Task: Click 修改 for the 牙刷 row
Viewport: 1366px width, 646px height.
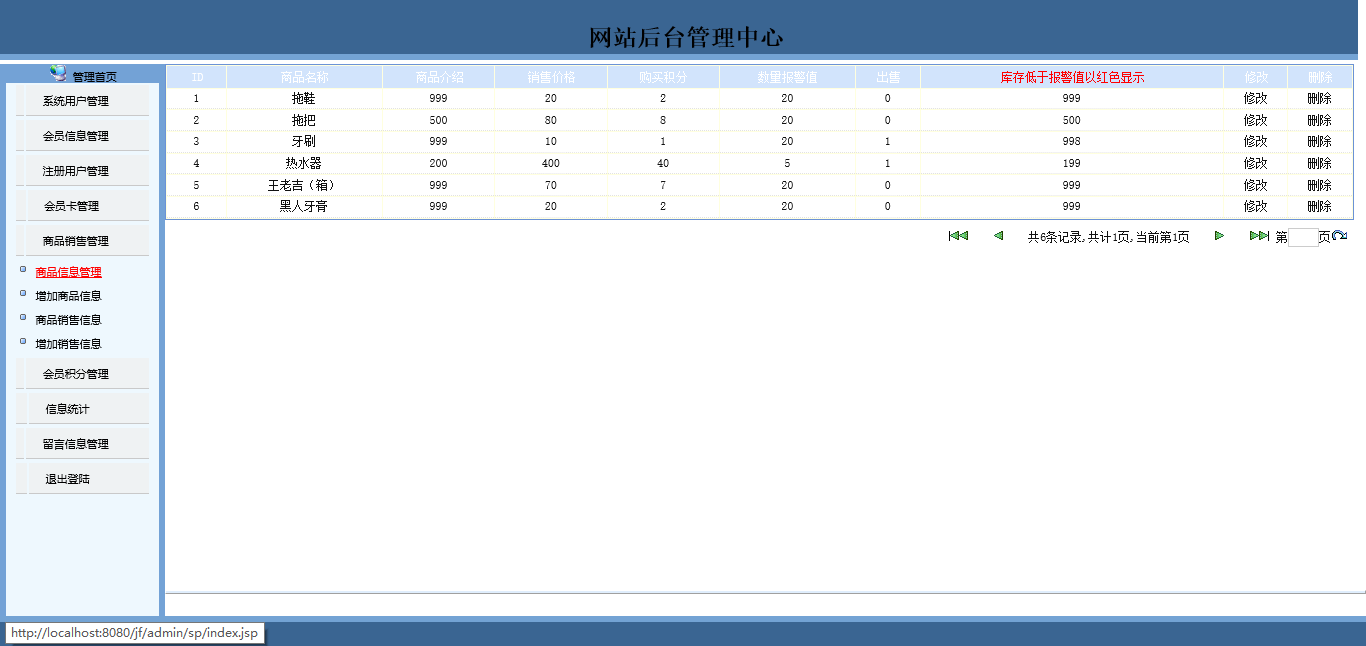Action: [x=1255, y=141]
